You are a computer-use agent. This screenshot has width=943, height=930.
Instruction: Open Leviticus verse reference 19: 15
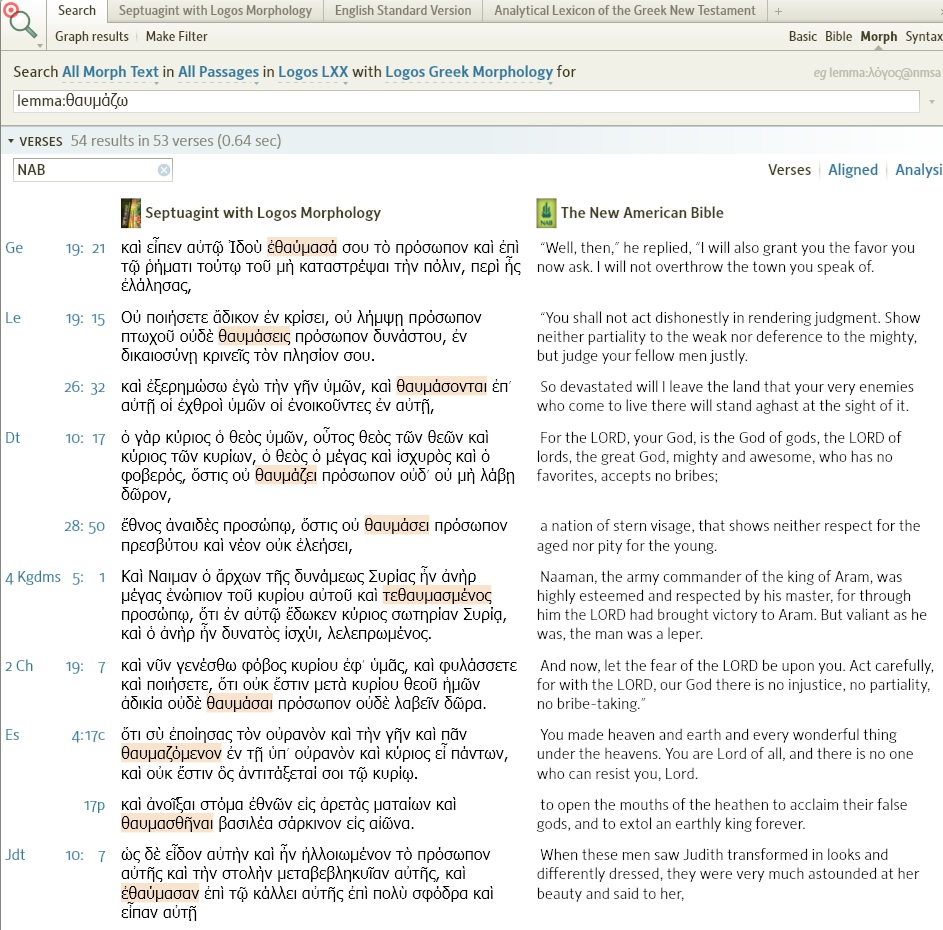[x=85, y=318]
